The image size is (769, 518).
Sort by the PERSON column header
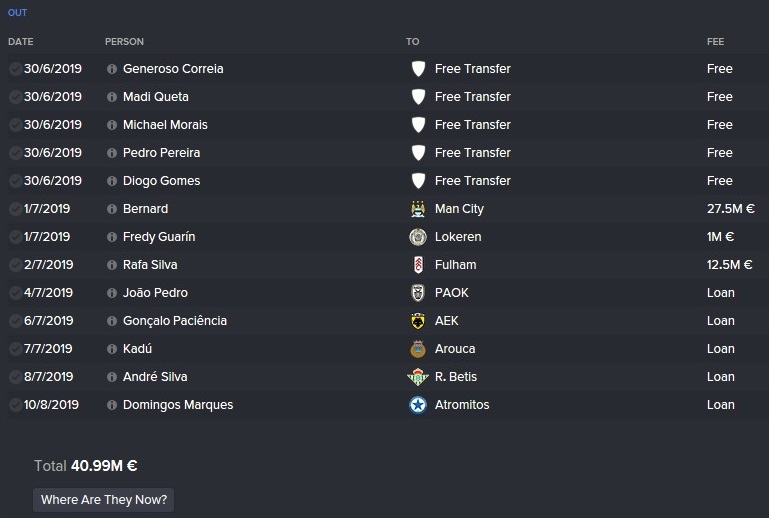124,42
